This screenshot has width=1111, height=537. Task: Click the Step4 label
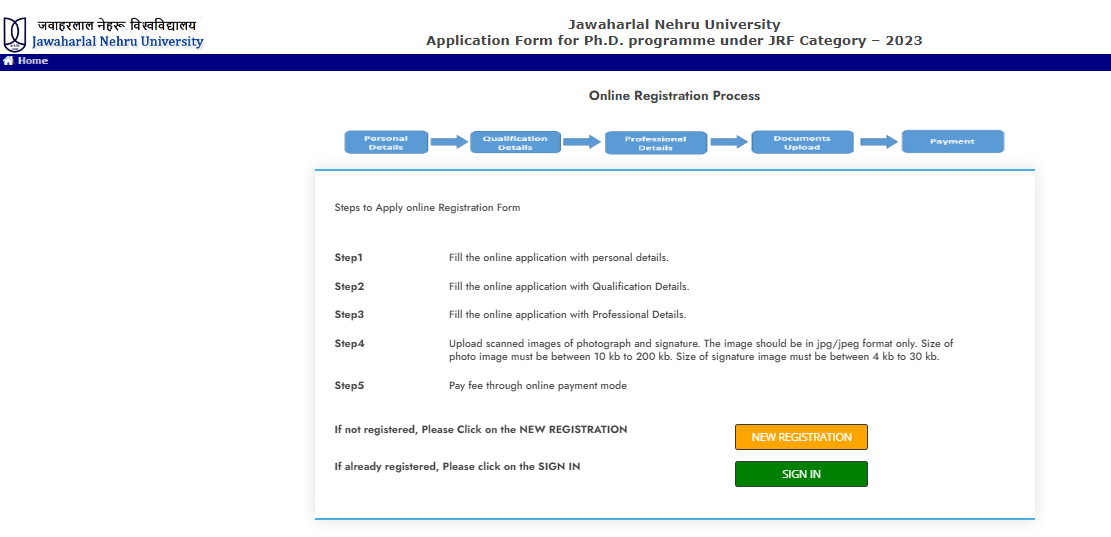coord(349,344)
